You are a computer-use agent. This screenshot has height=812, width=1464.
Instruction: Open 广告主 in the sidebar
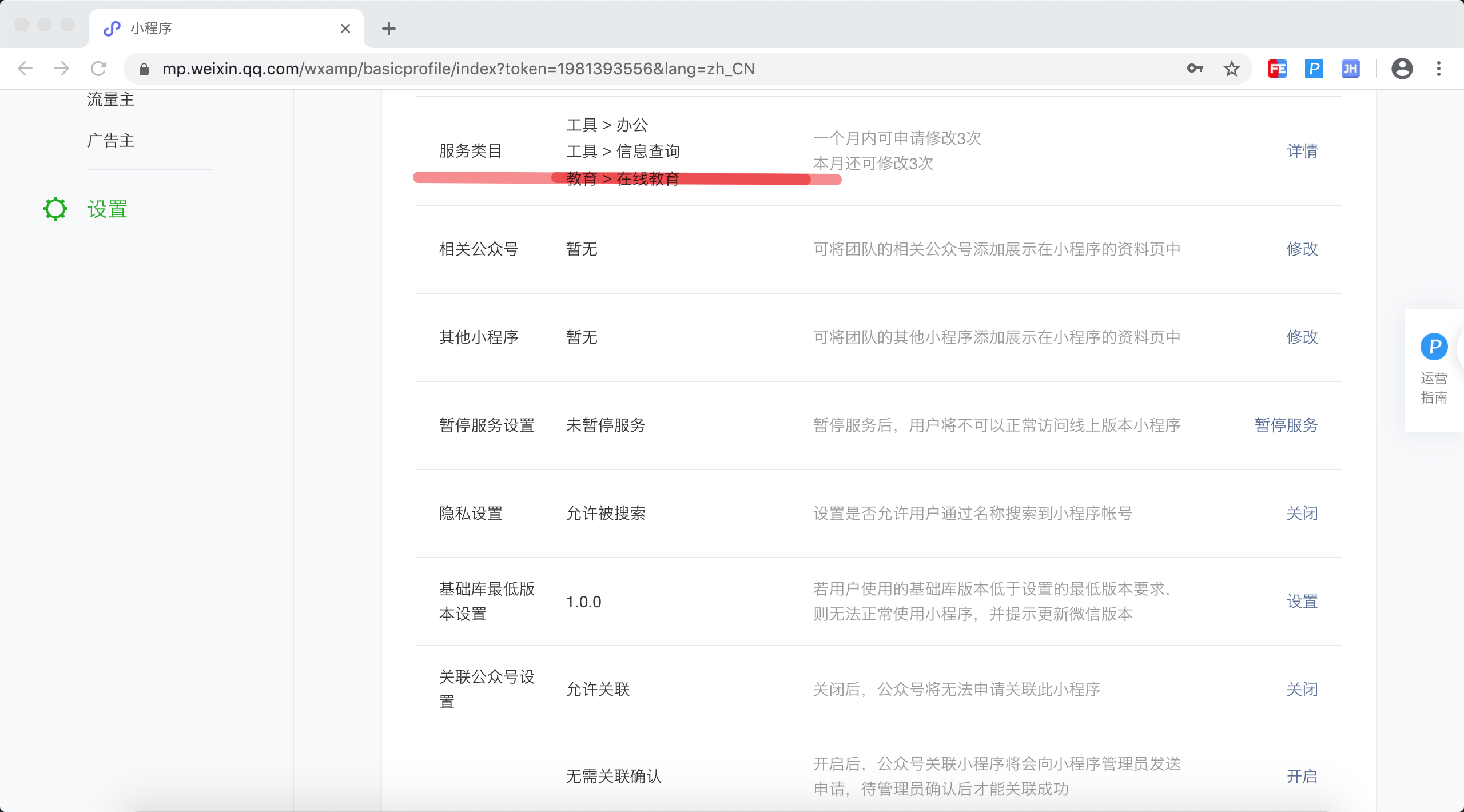coord(110,141)
